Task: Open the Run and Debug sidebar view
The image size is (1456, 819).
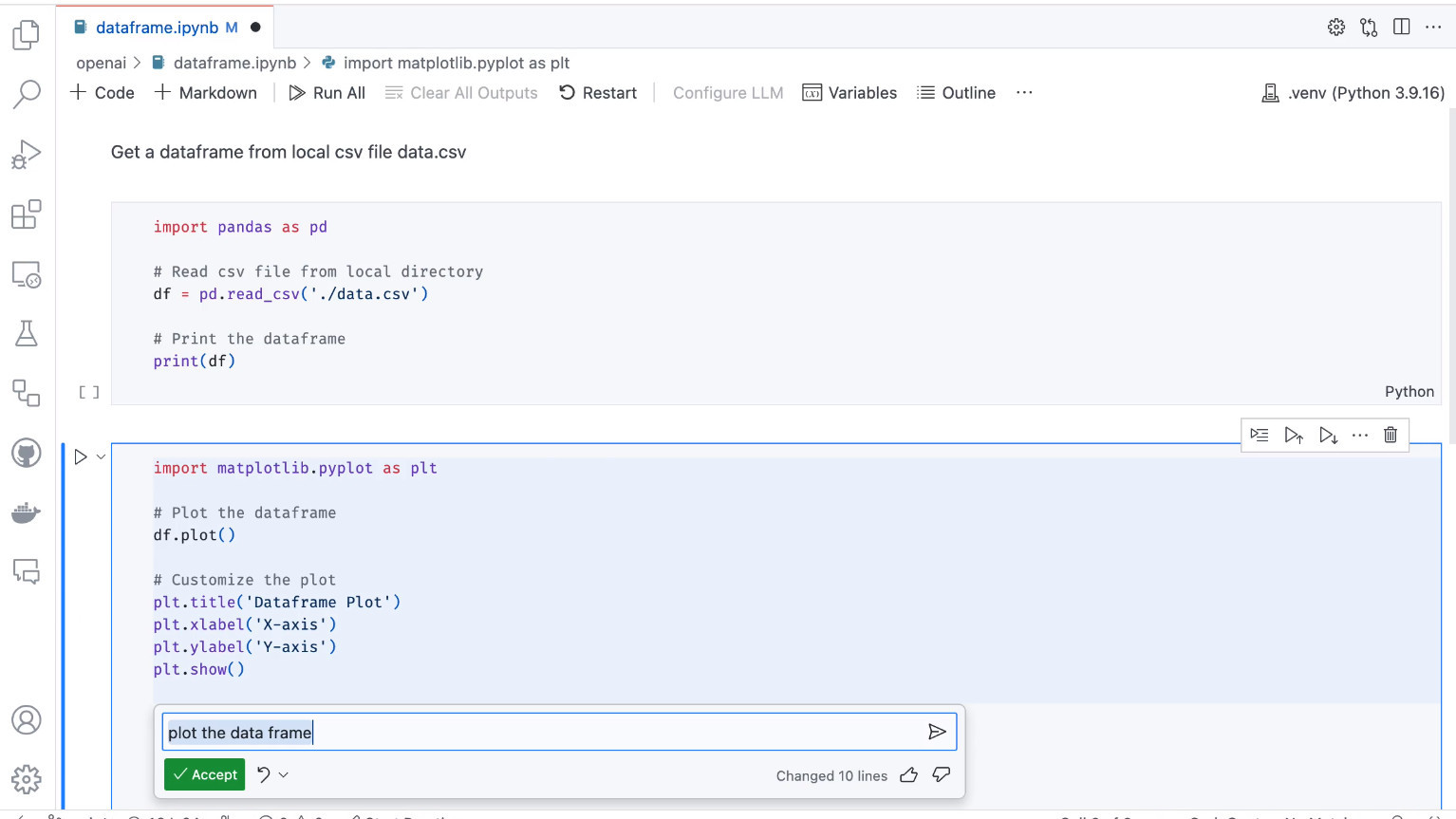Action: pyautogui.click(x=27, y=152)
